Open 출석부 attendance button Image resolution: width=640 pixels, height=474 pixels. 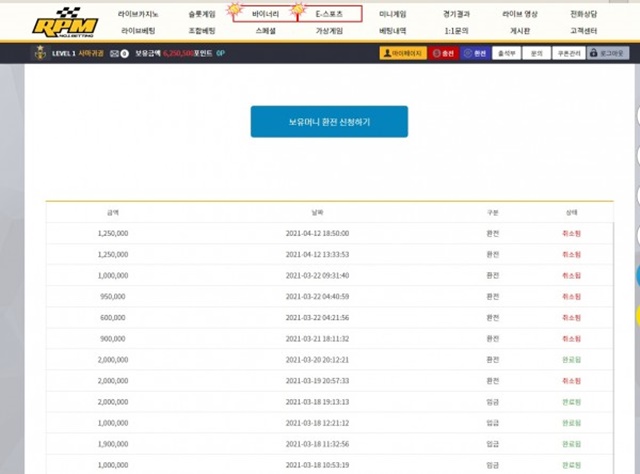tap(507, 53)
